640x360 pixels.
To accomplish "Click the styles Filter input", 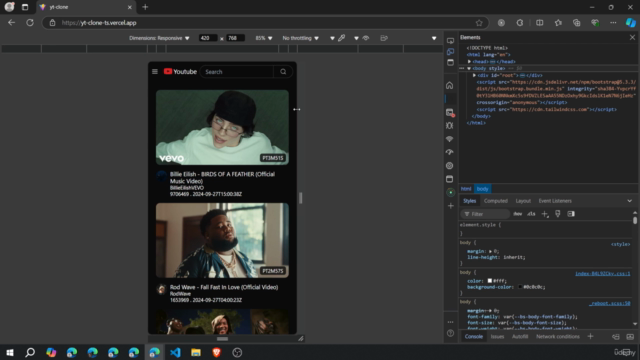I will 486,214.
